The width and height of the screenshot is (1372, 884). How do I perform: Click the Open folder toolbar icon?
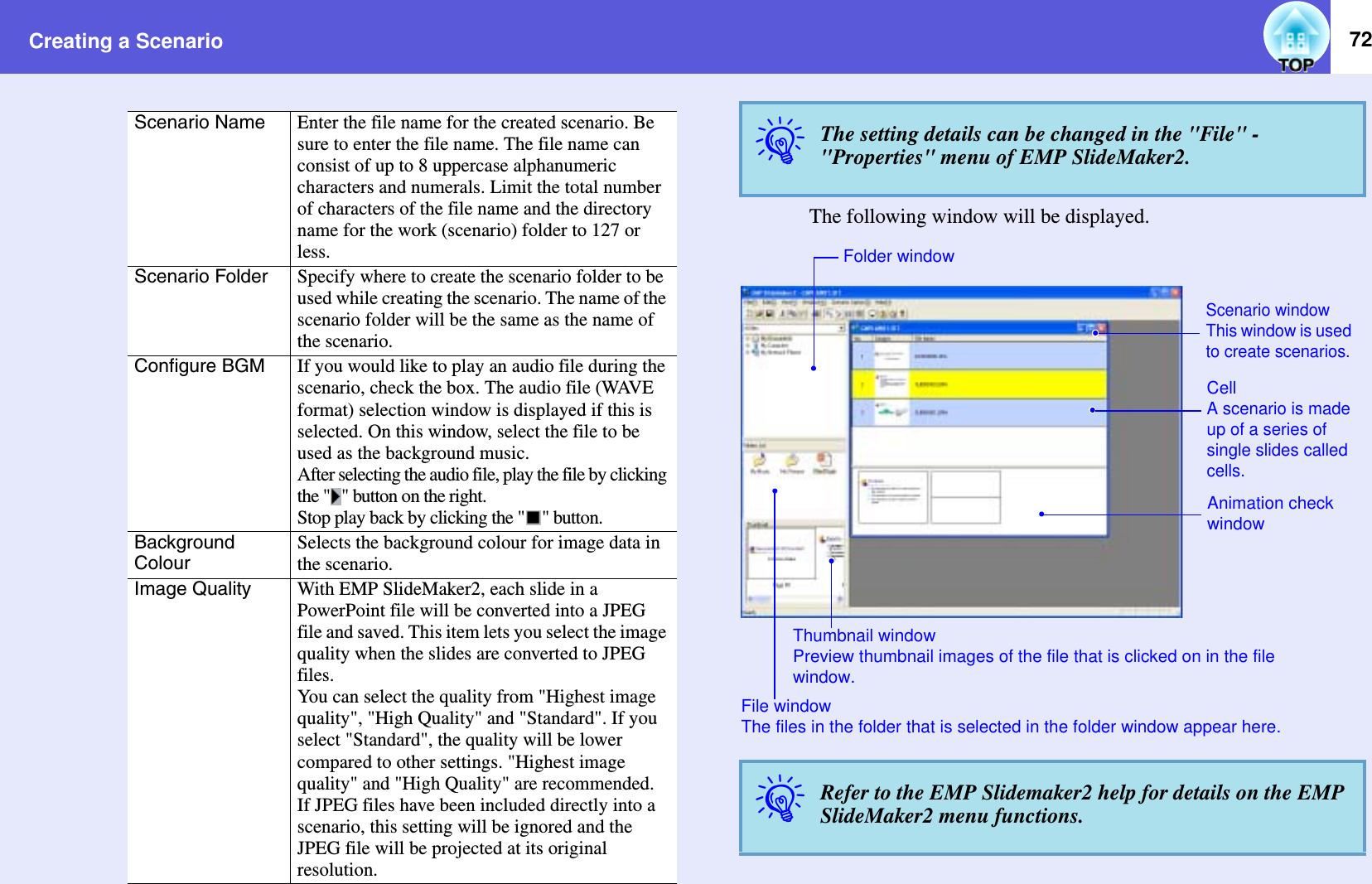pos(759,314)
